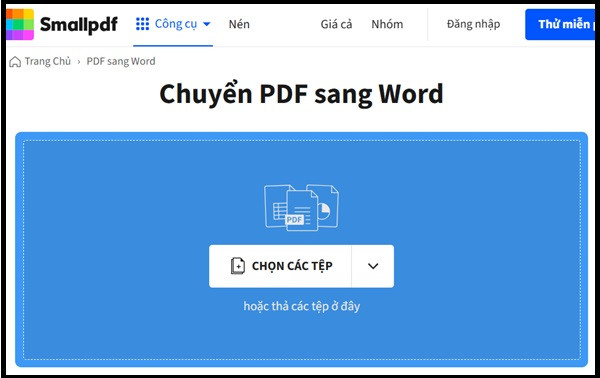Click the home icon in breadcrumb
Viewport: 600px width, 378px height.
(x=15, y=62)
